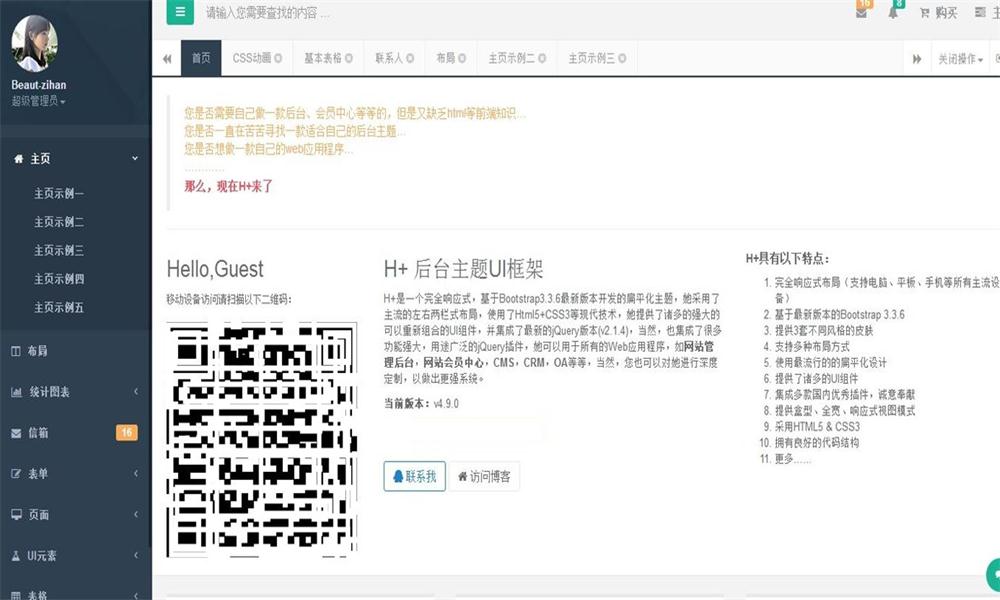
Task: Focus the top search input field
Action: (x=268, y=13)
